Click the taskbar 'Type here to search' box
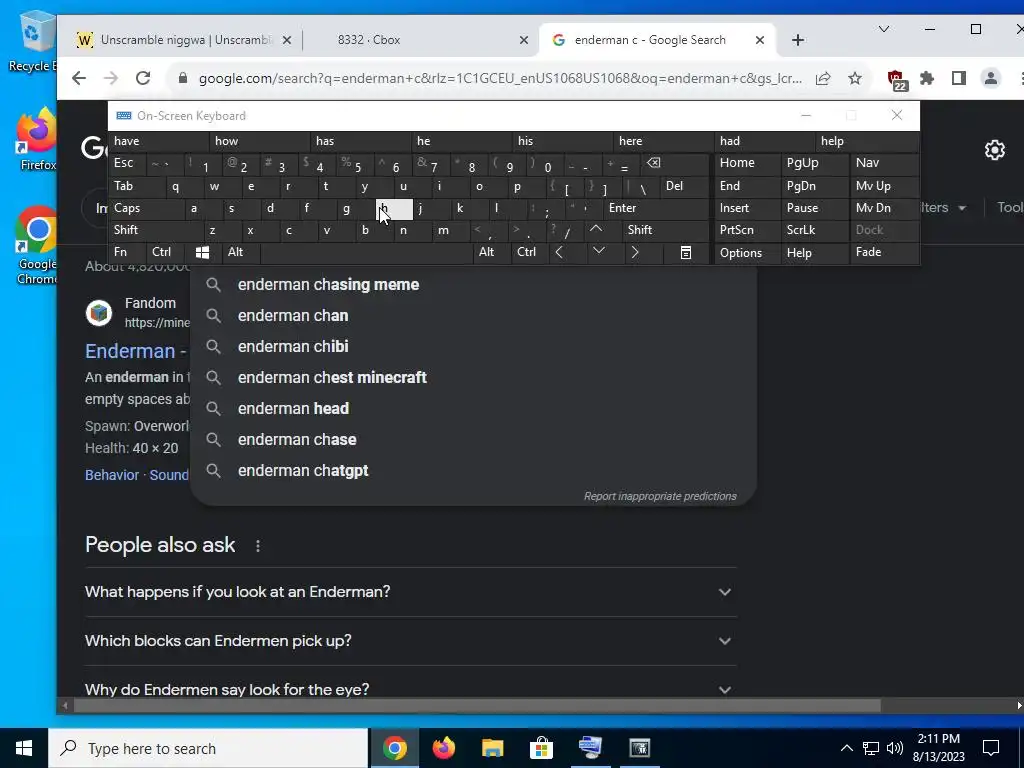 pos(208,748)
